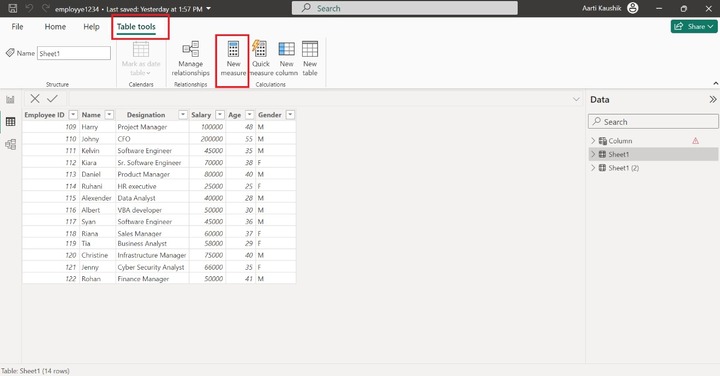Click the cell CFO
Image resolution: width=720 pixels, height=376 pixels.
(124, 139)
